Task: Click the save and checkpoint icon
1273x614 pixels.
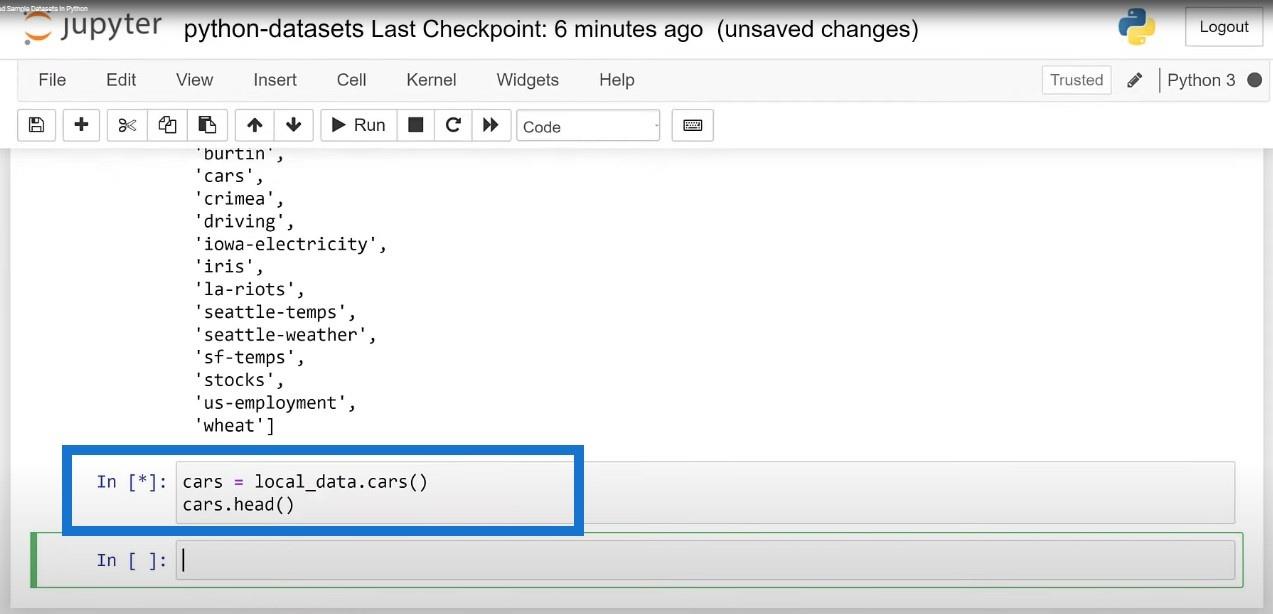Action: coord(36,125)
